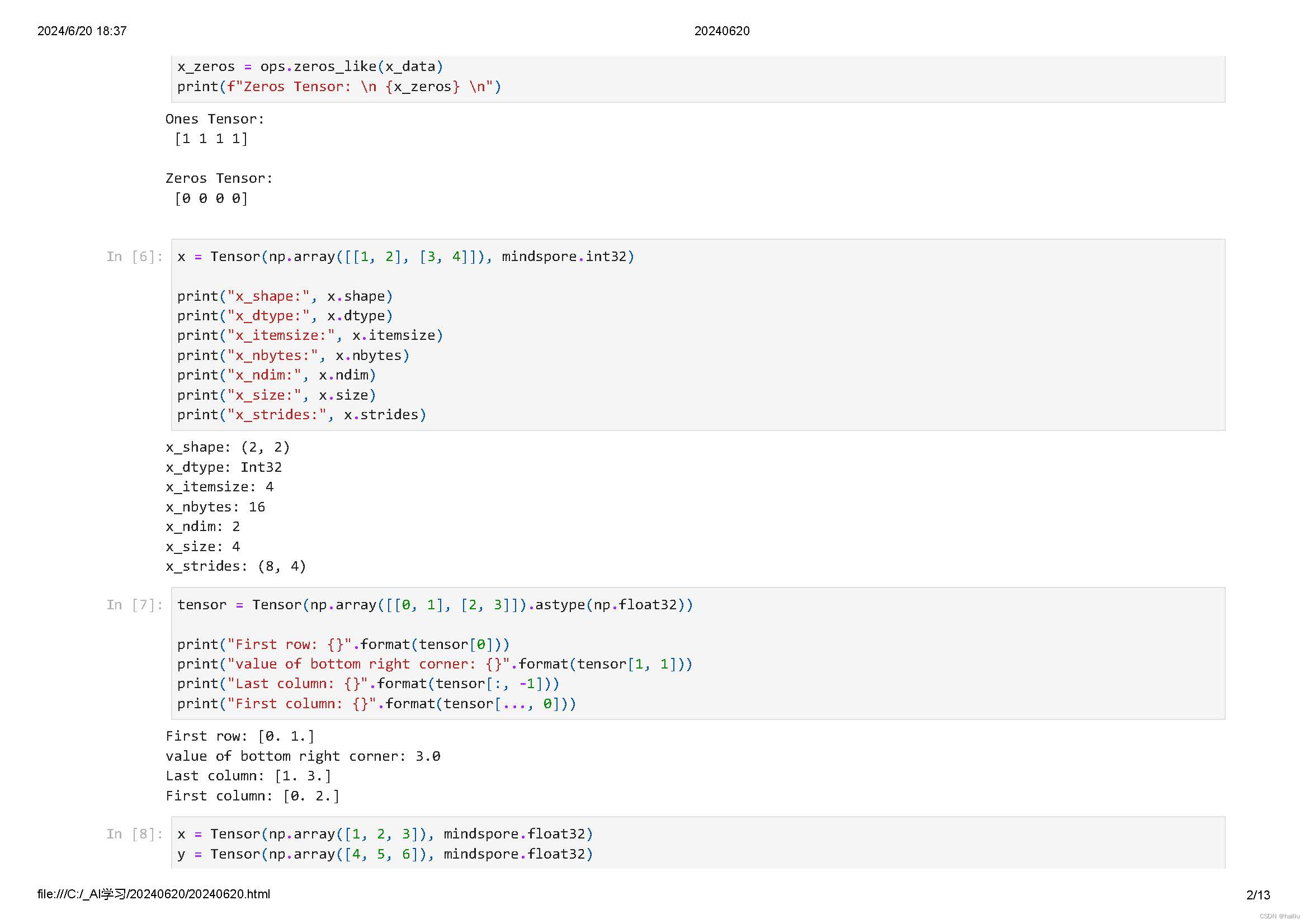The image size is (1308, 924).
Task: Click the print x_strides code line
Action: coord(301,414)
